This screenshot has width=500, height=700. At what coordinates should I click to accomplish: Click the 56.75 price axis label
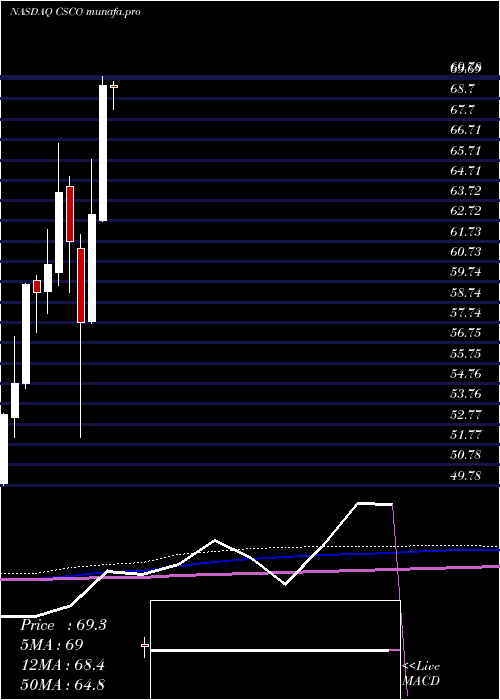click(466, 333)
